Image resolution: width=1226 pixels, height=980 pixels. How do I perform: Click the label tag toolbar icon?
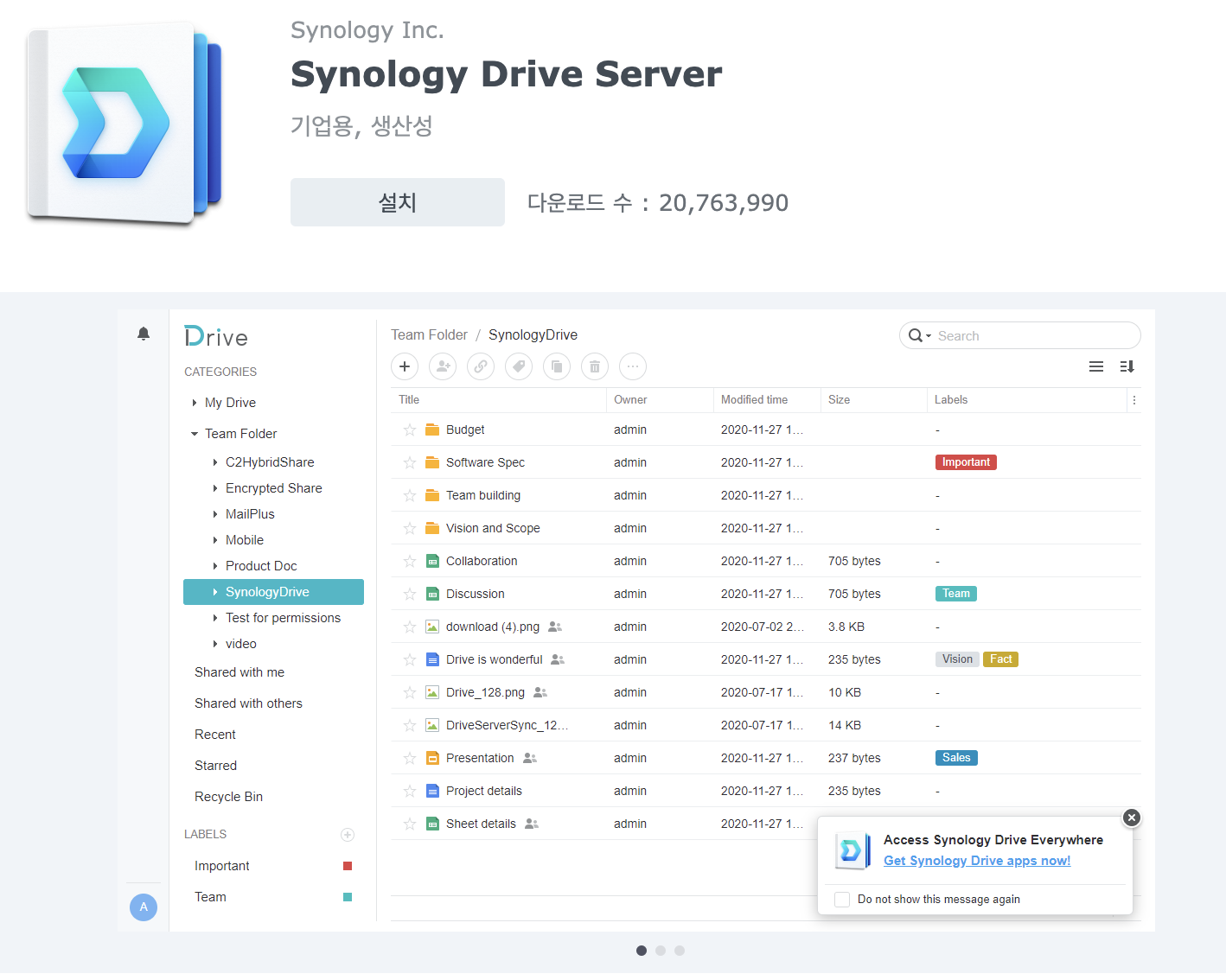(519, 366)
